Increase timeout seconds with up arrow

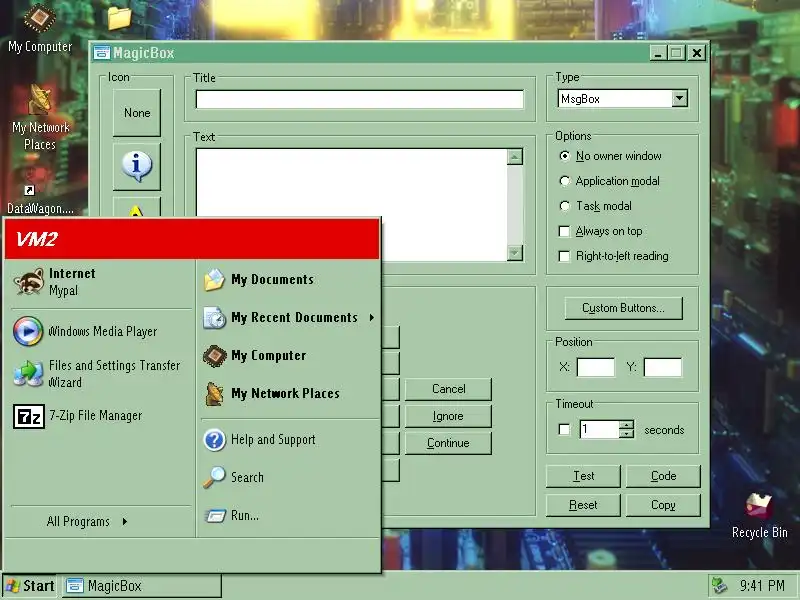pos(627,425)
